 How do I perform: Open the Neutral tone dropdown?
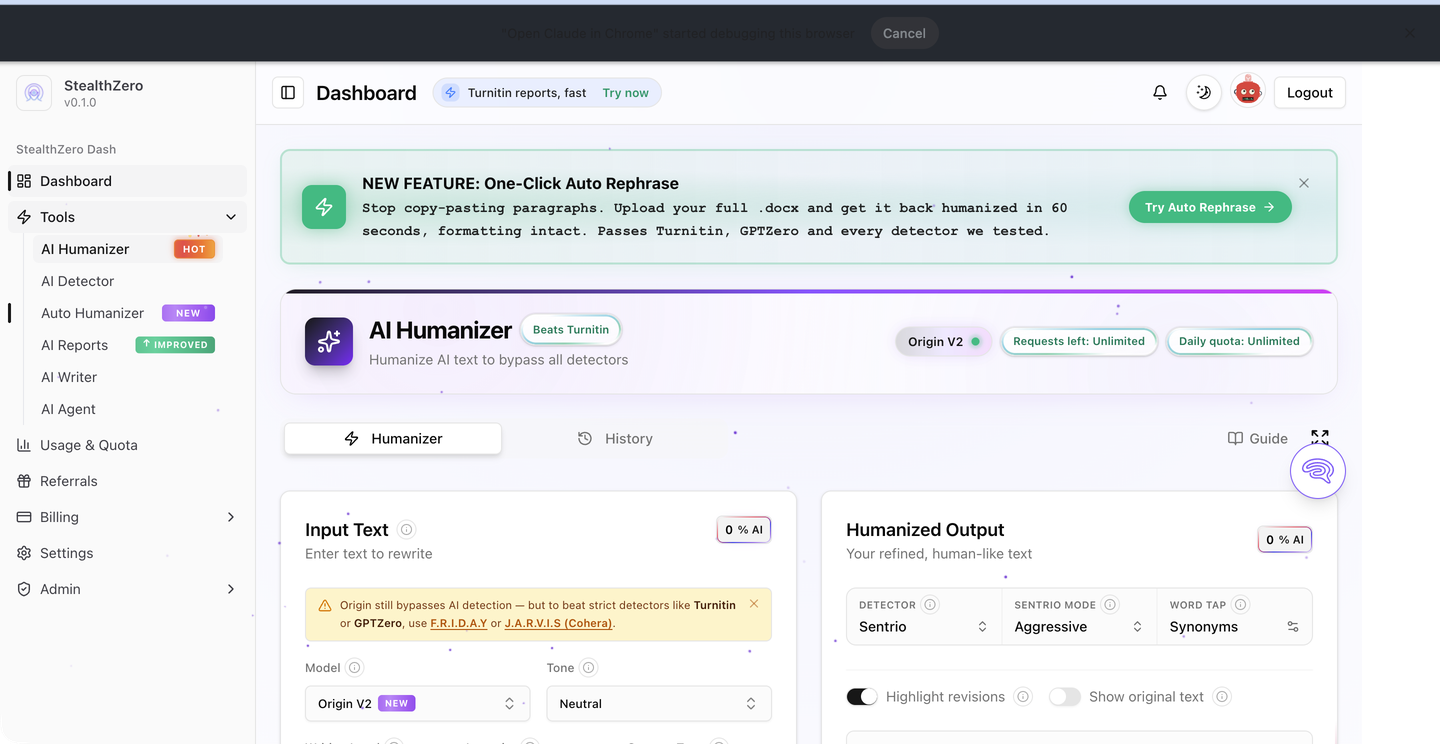tap(659, 704)
